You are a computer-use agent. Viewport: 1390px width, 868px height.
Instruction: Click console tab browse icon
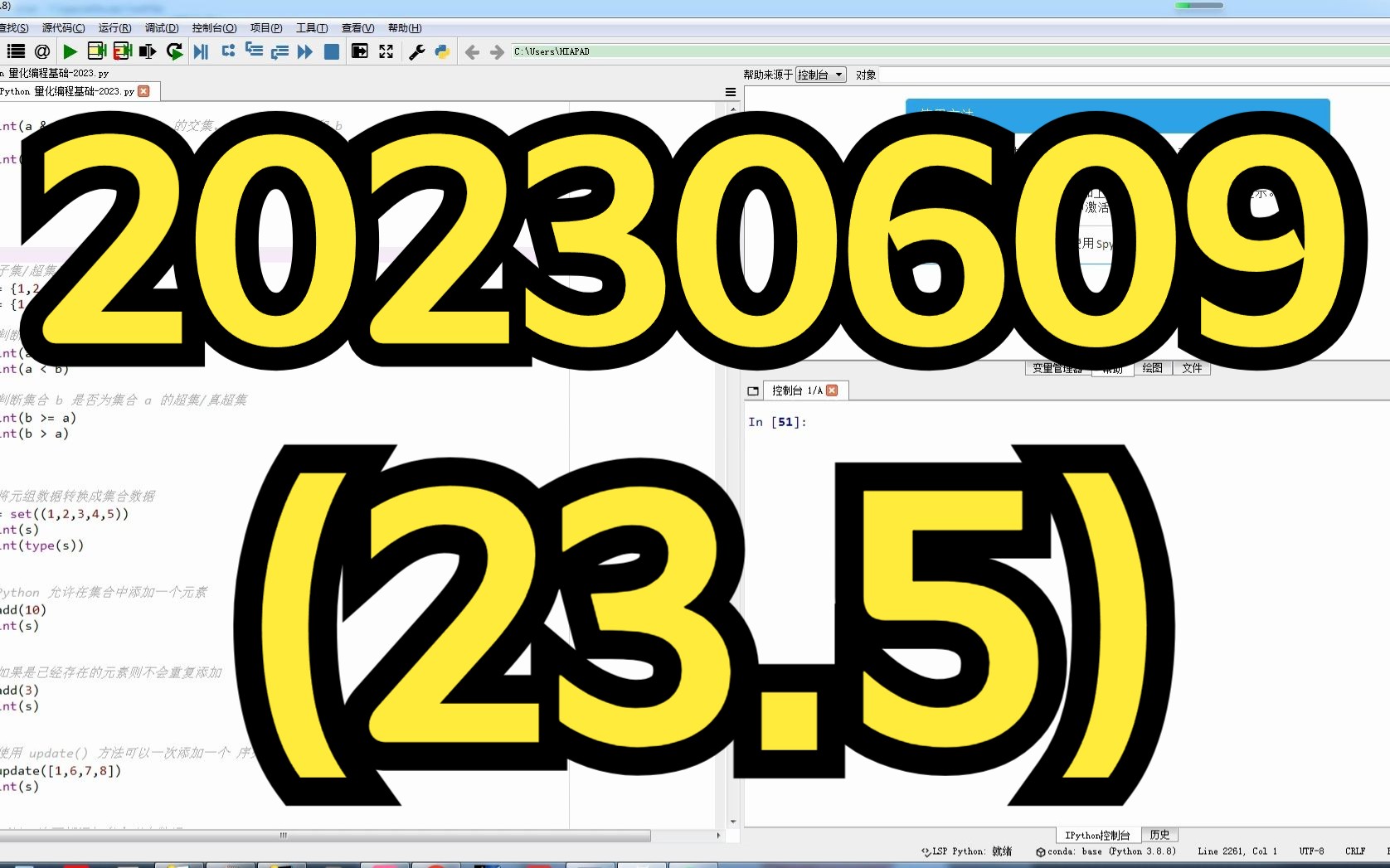(x=753, y=390)
